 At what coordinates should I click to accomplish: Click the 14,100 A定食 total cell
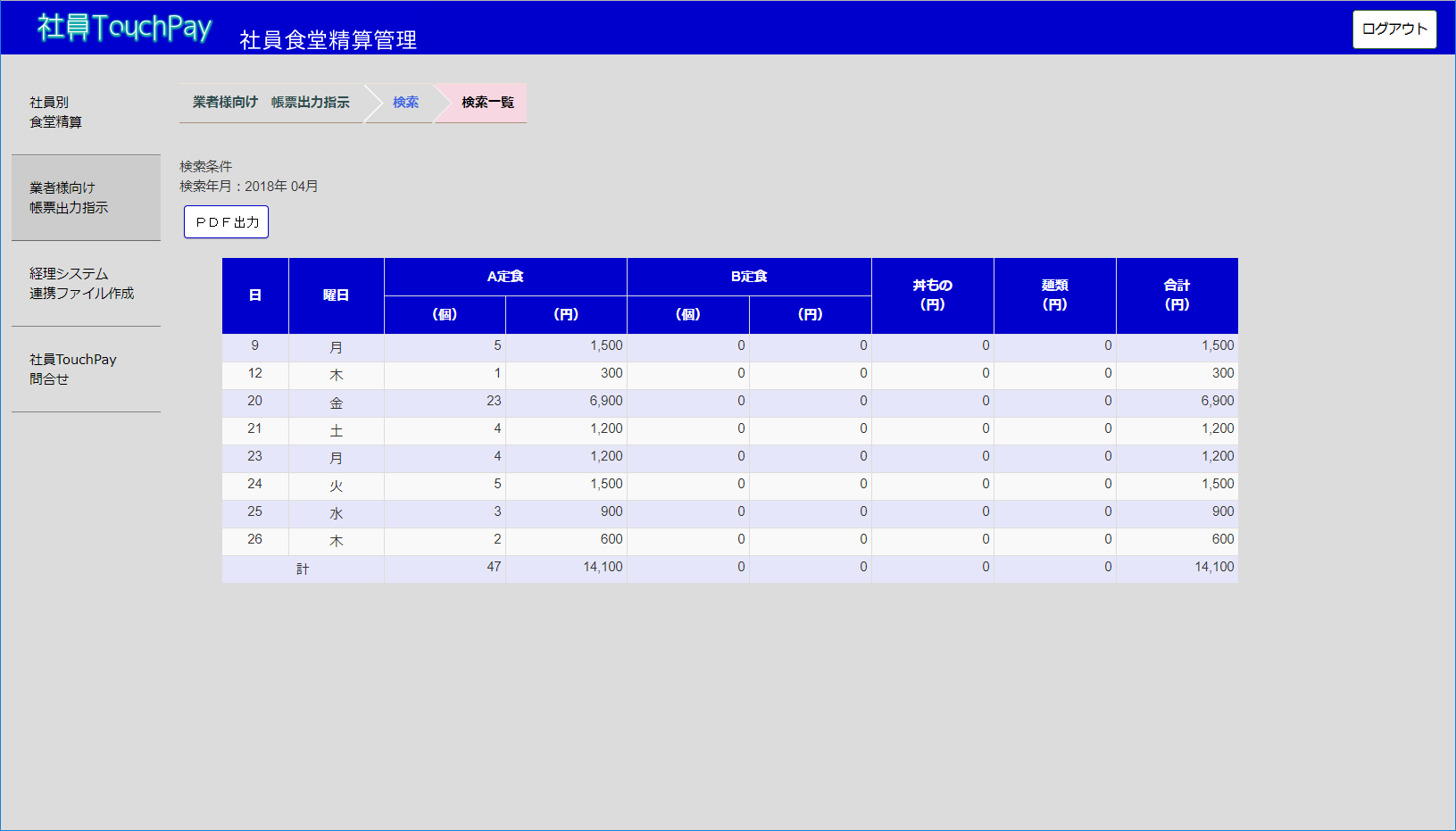tap(566, 569)
